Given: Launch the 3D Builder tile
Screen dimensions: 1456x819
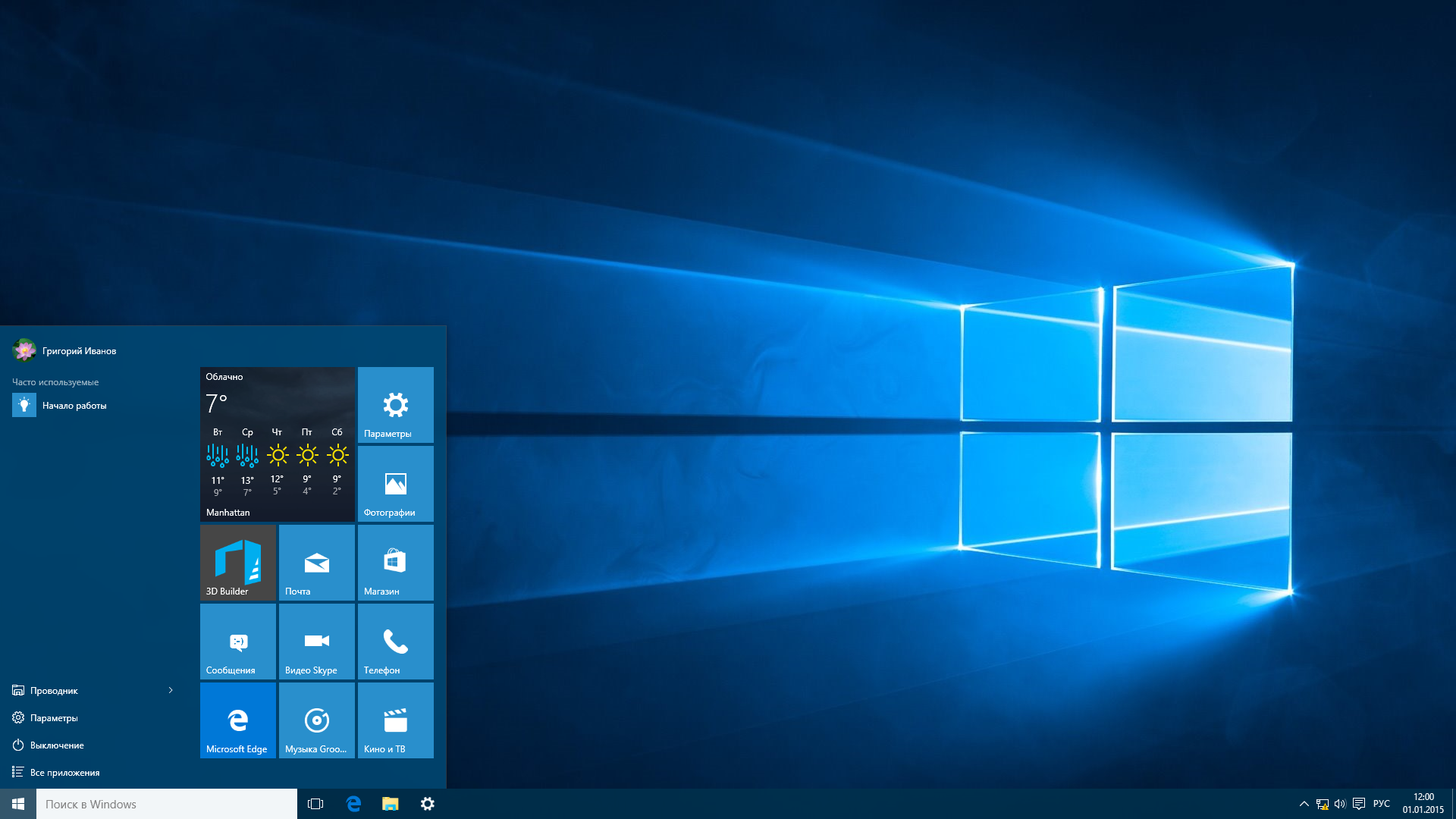Looking at the screenshot, I should tap(238, 563).
